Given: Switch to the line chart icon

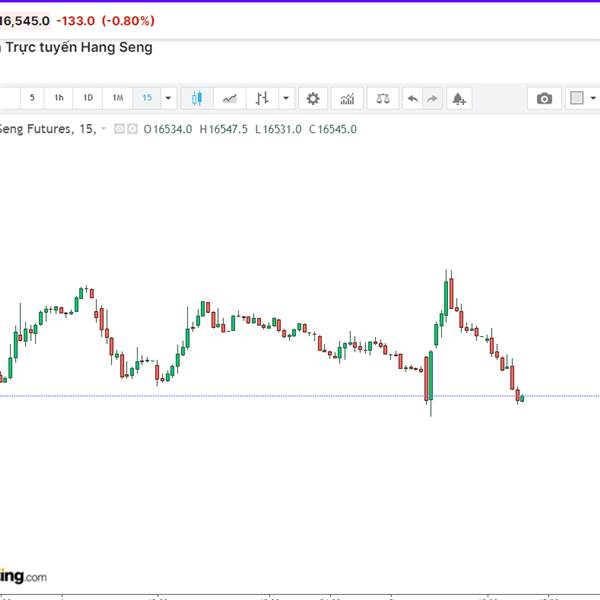Looking at the screenshot, I should point(230,98).
